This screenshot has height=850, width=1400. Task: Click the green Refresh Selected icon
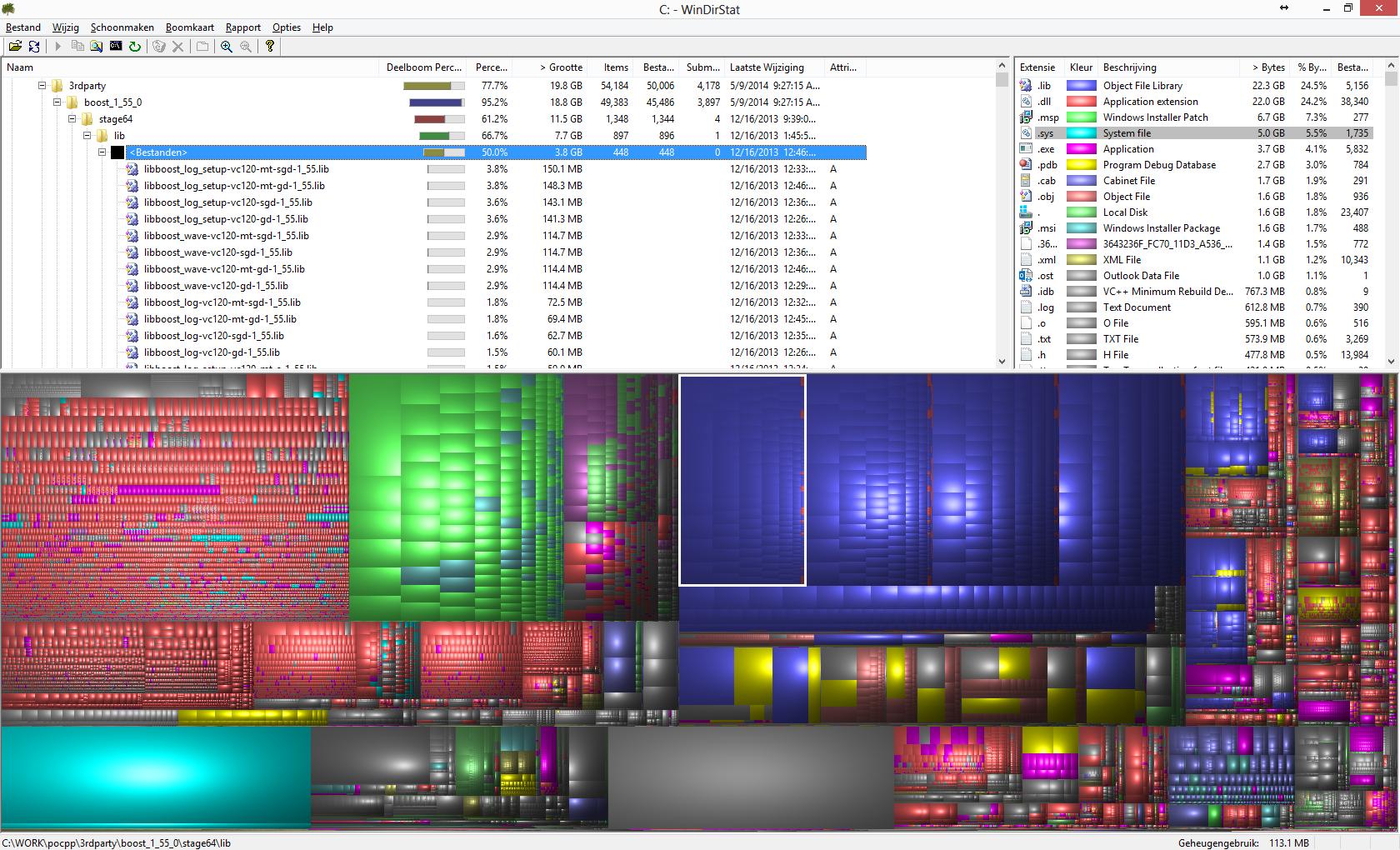click(x=135, y=47)
